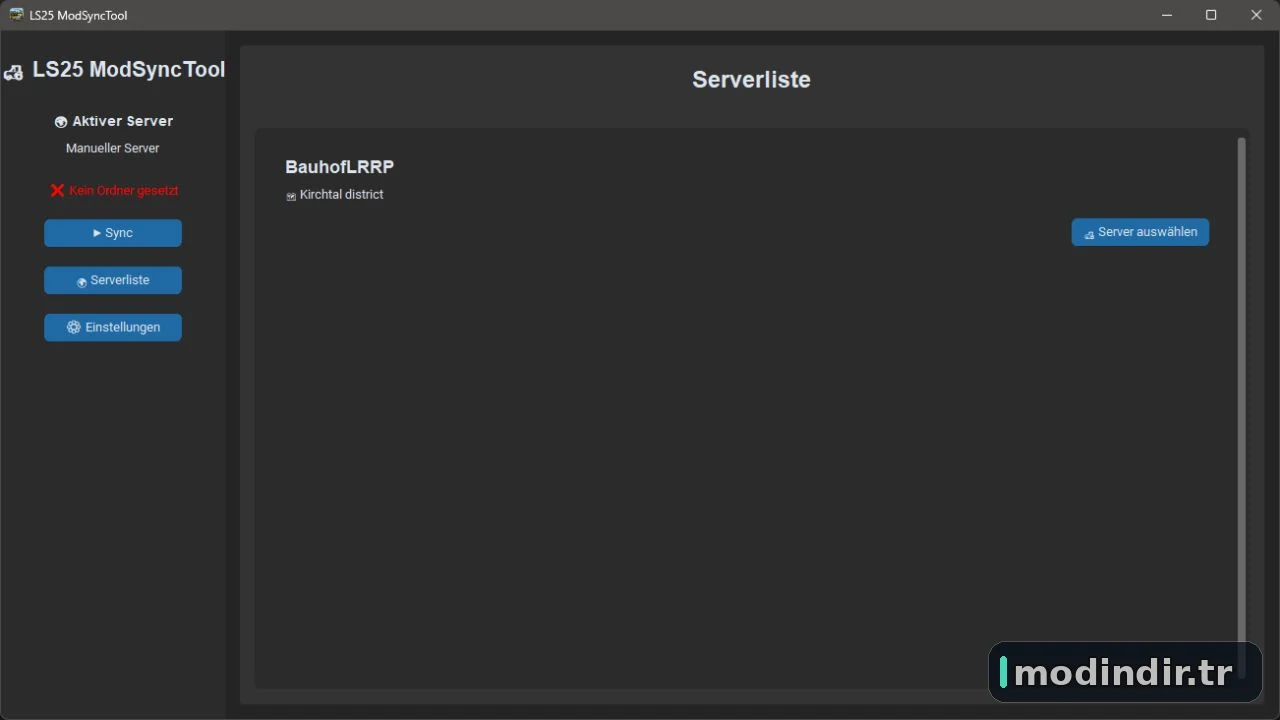The height and width of the screenshot is (720, 1280).
Task: Click the play icon on the Sync button
Action: click(97, 233)
